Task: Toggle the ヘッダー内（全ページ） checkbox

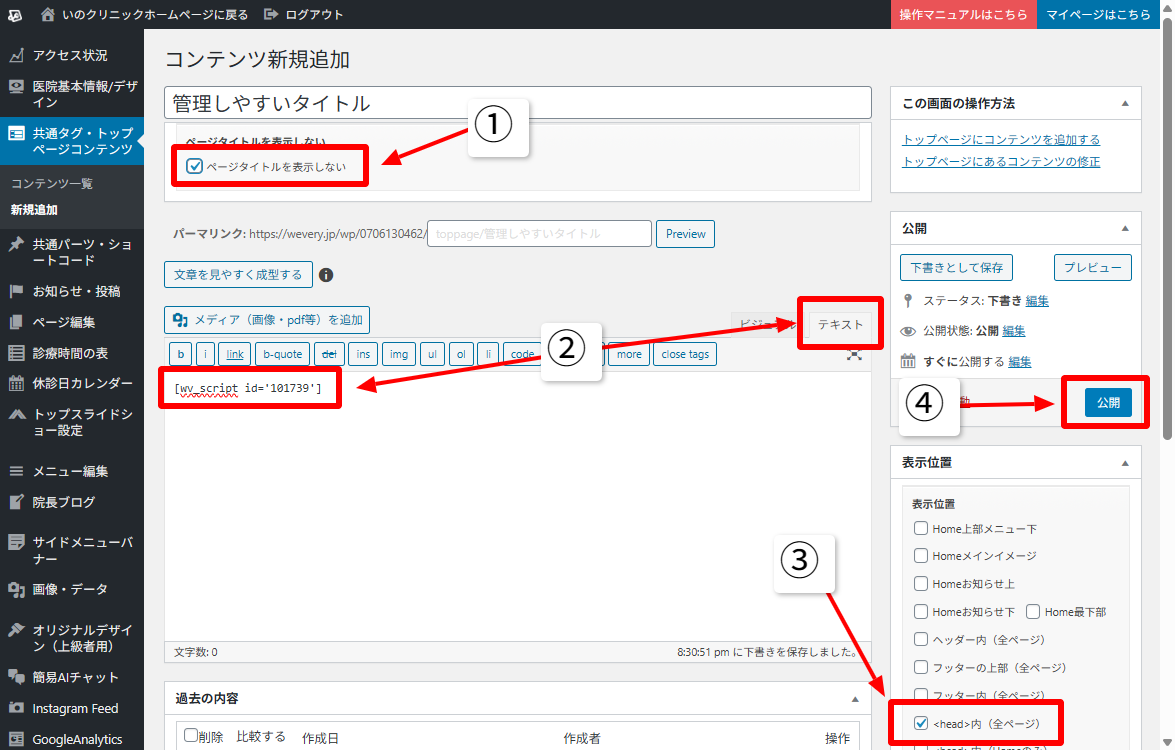Action: click(921, 639)
